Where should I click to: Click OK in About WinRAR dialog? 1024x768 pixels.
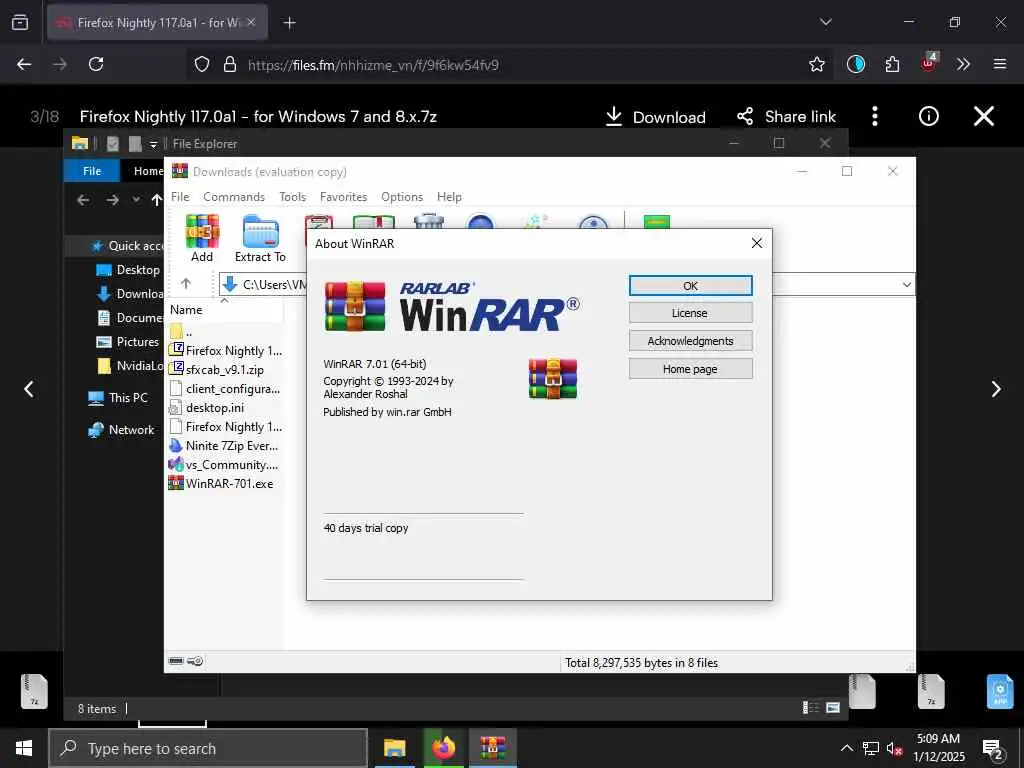(x=690, y=285)
